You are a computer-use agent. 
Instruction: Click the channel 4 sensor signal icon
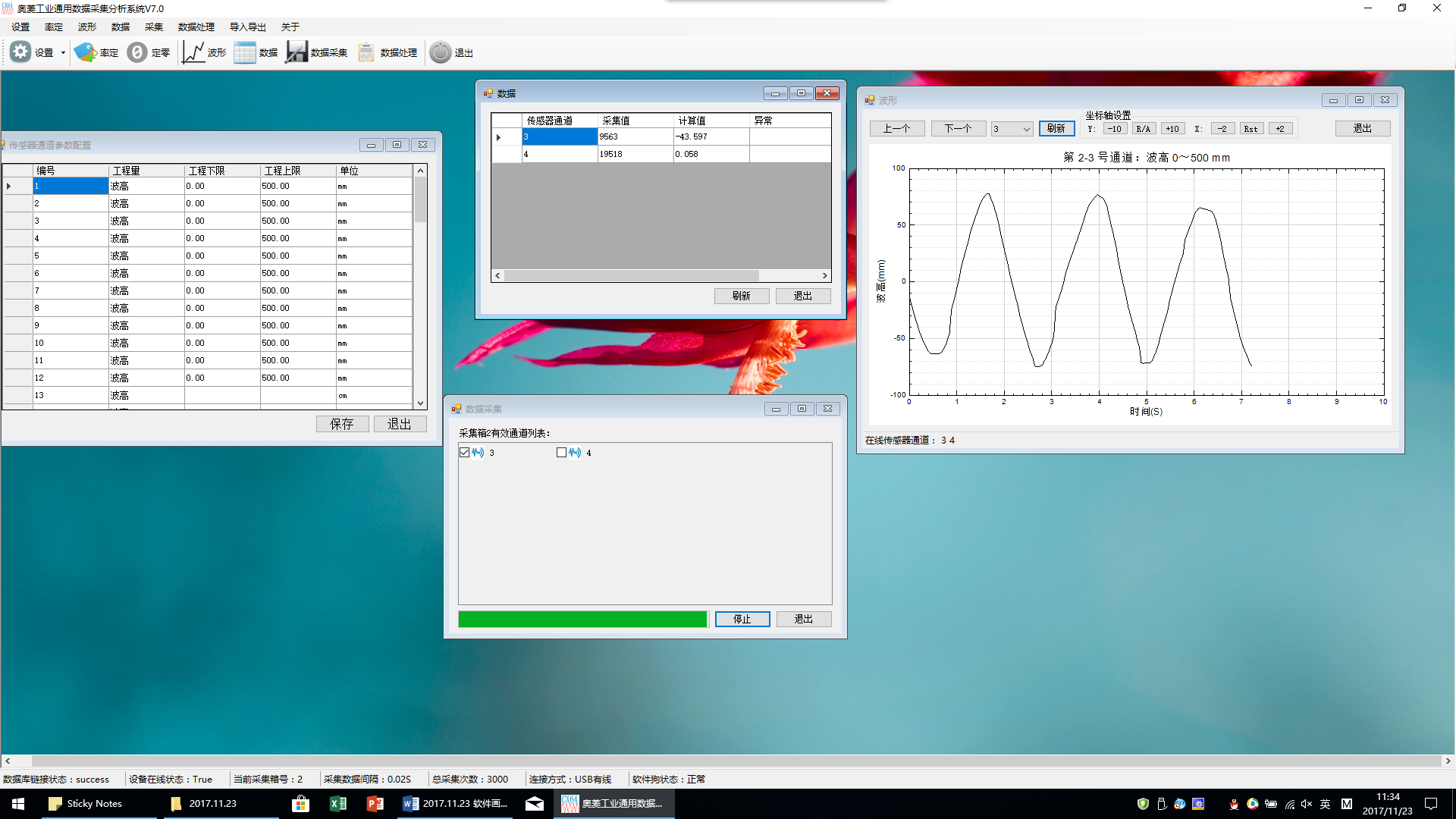tap(576, 453)
